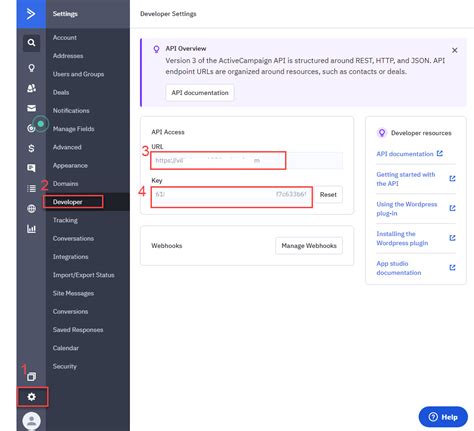Open Calendar settings

pyautogui.click(x=66, y=348)
